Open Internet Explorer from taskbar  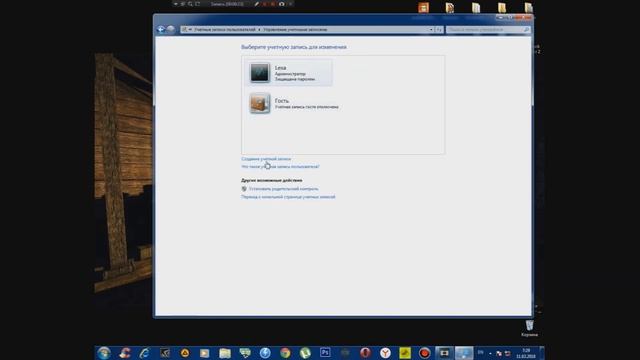tap(144, 353)
